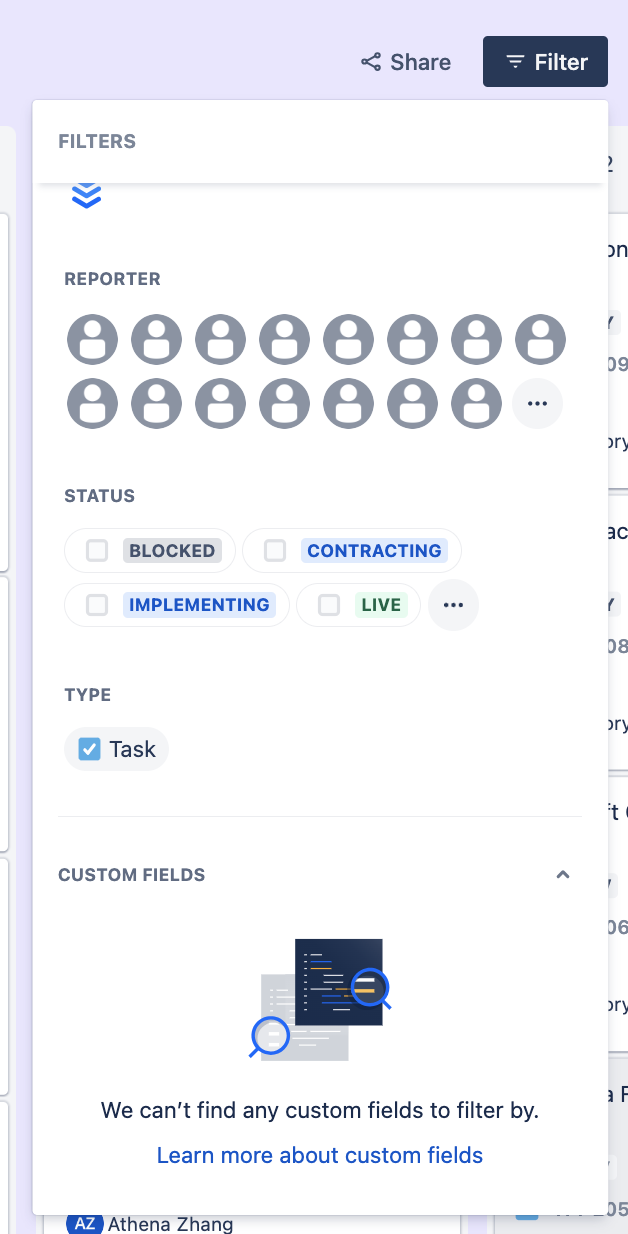
Task: Click the Share button
Action: pos(406,62)
